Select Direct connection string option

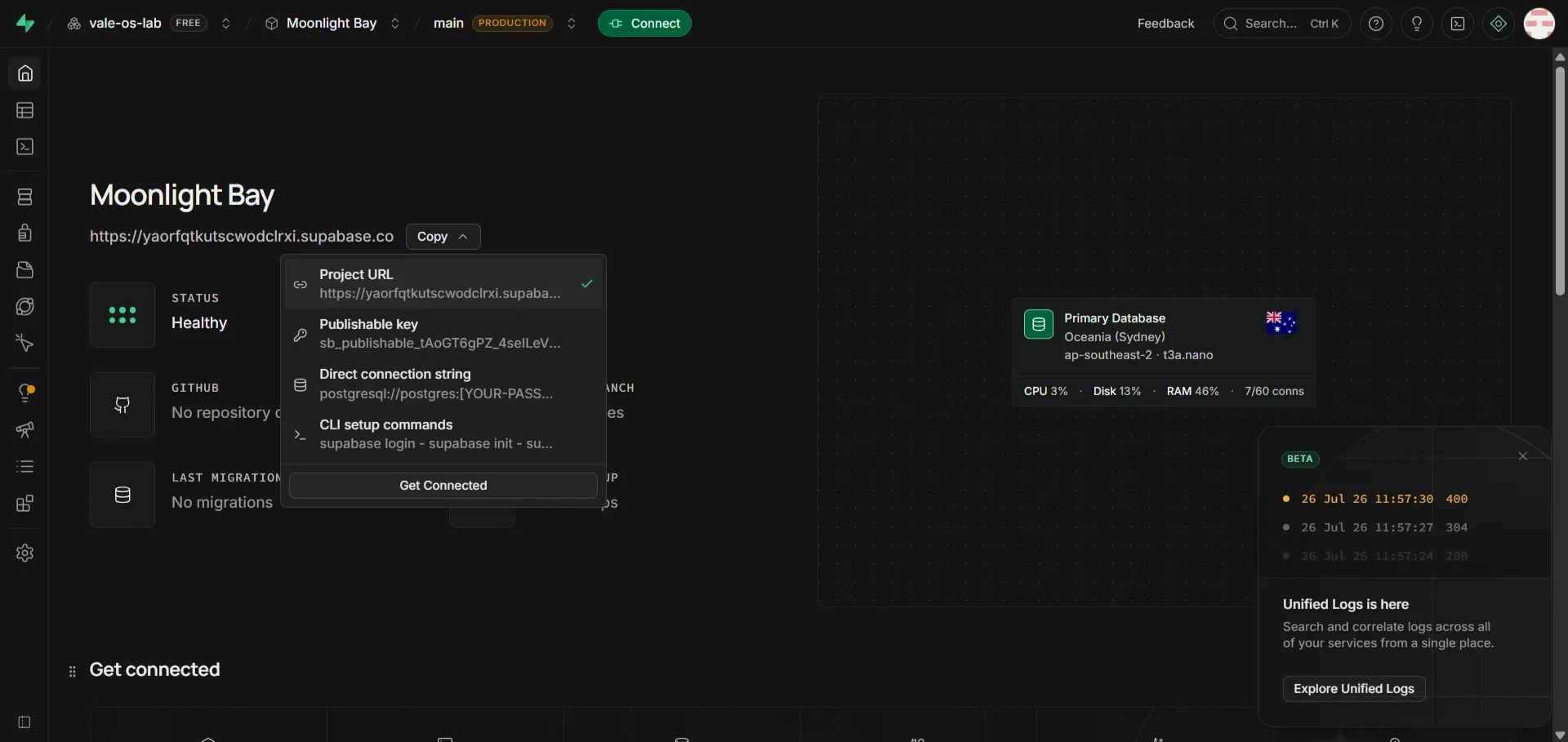(x=443, y=384)
